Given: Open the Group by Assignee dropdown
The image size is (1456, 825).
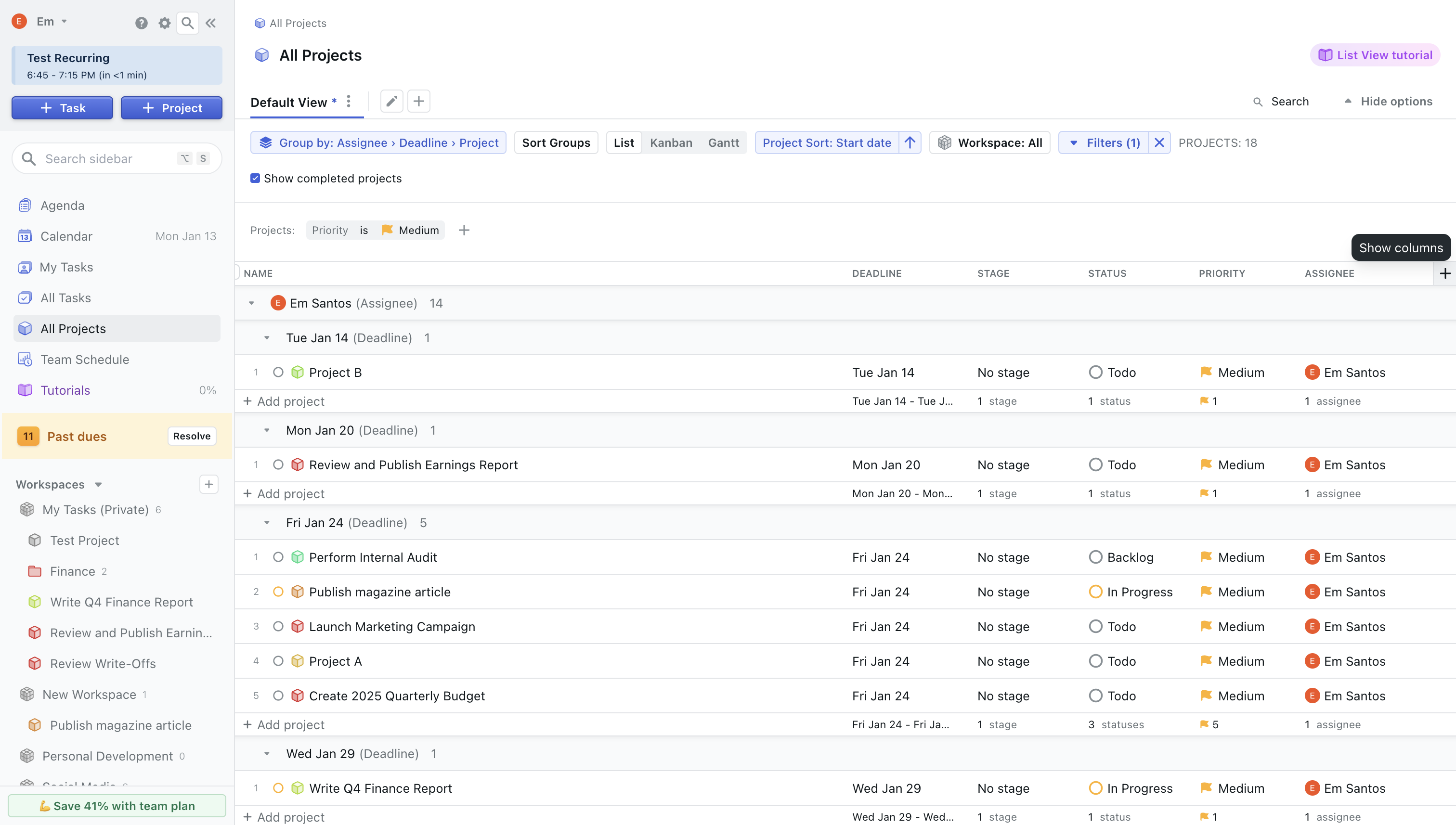Looking at the screenshot, I should [378, 143].
